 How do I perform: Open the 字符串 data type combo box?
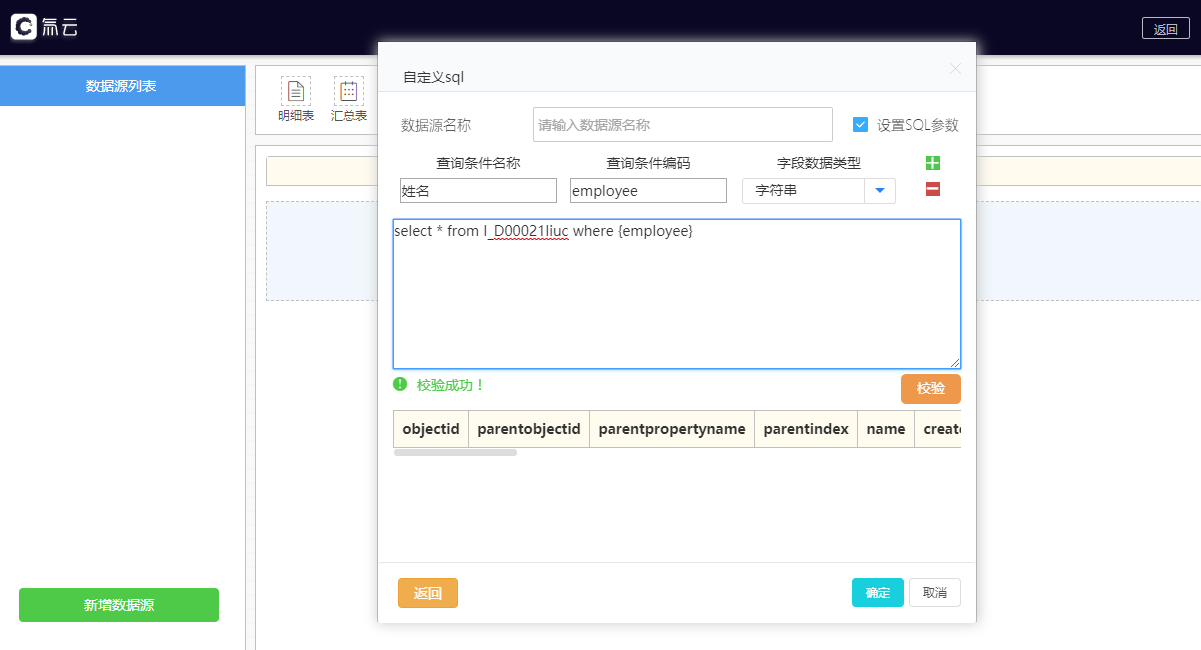tap(803, 191)
